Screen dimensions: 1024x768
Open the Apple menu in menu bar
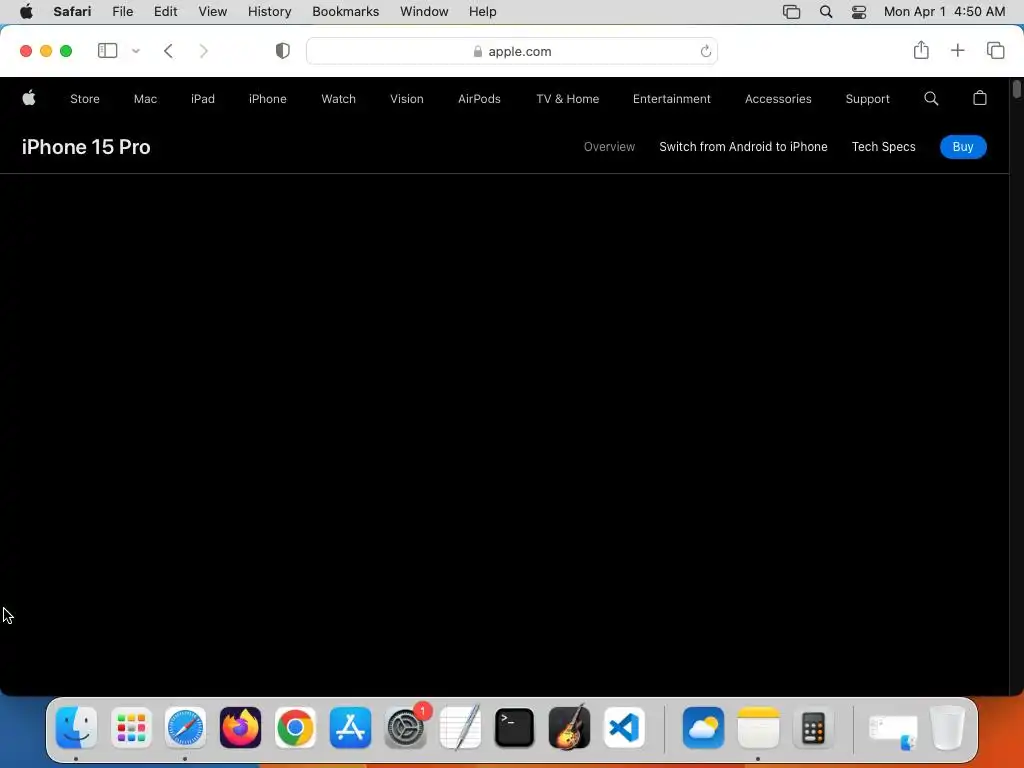[x=26, y=11]
